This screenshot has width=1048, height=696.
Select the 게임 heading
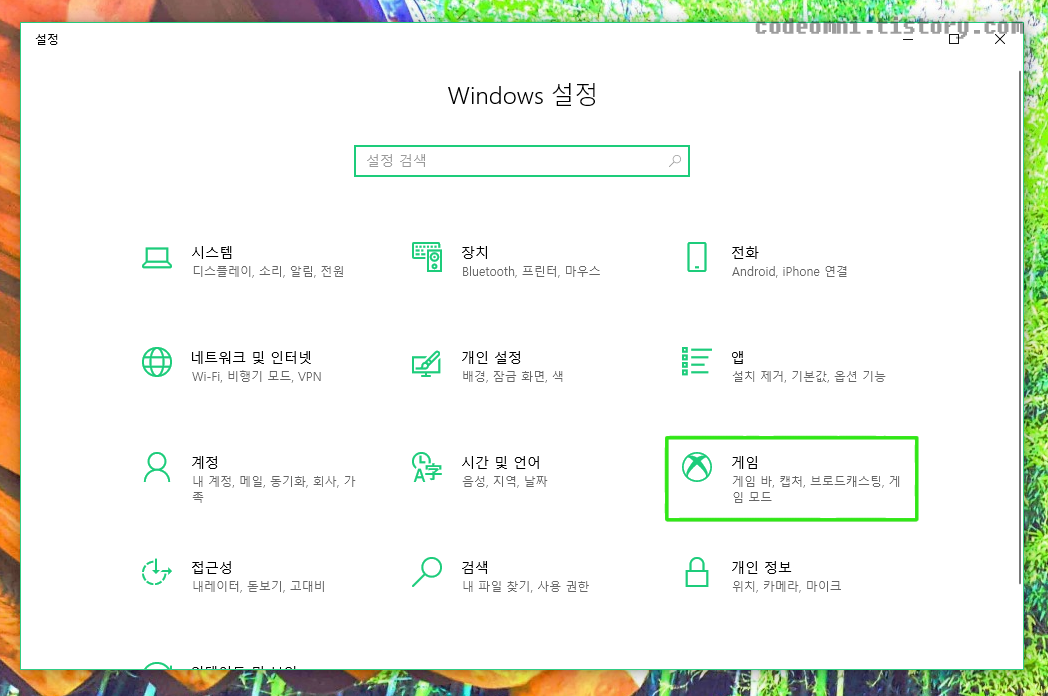[x=745, y=462]
